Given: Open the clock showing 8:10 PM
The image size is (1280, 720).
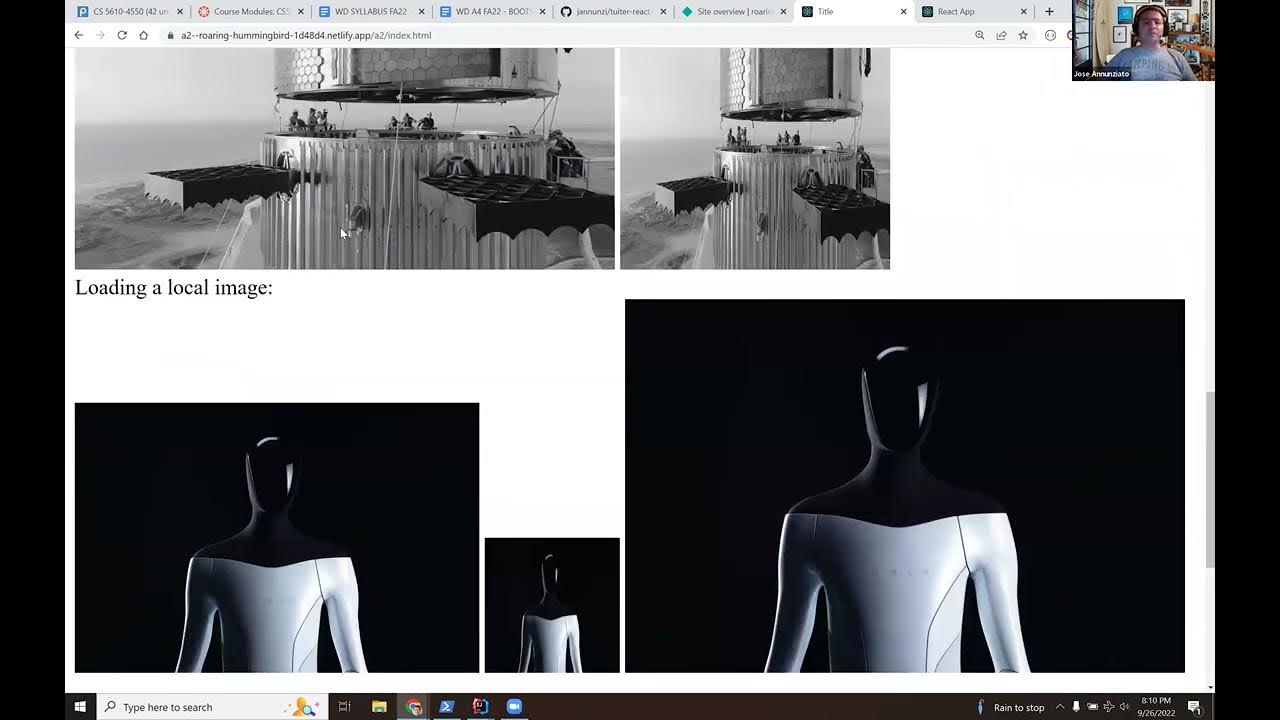Looking at the screenshot, I should point(1156,707).
